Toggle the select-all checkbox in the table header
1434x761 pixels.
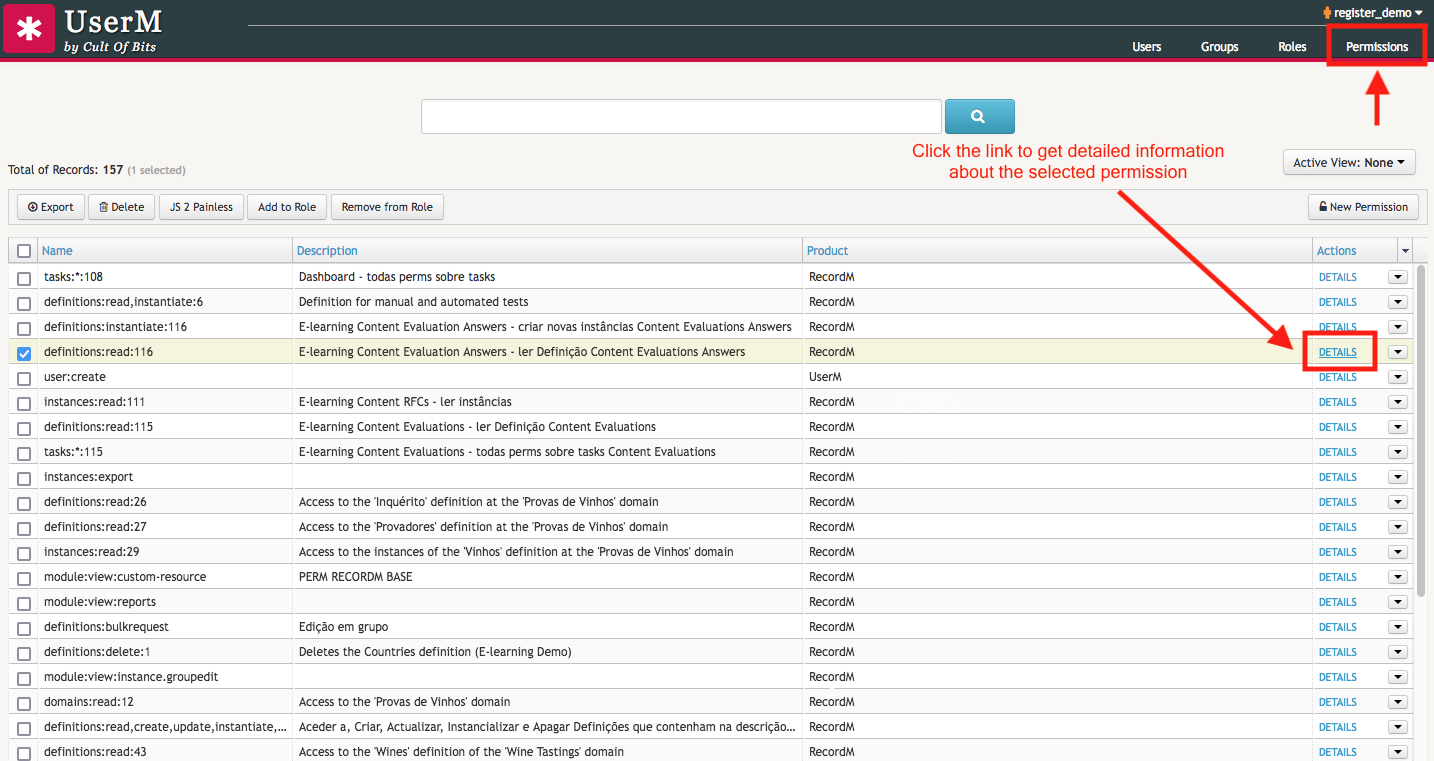pos(24,251)
